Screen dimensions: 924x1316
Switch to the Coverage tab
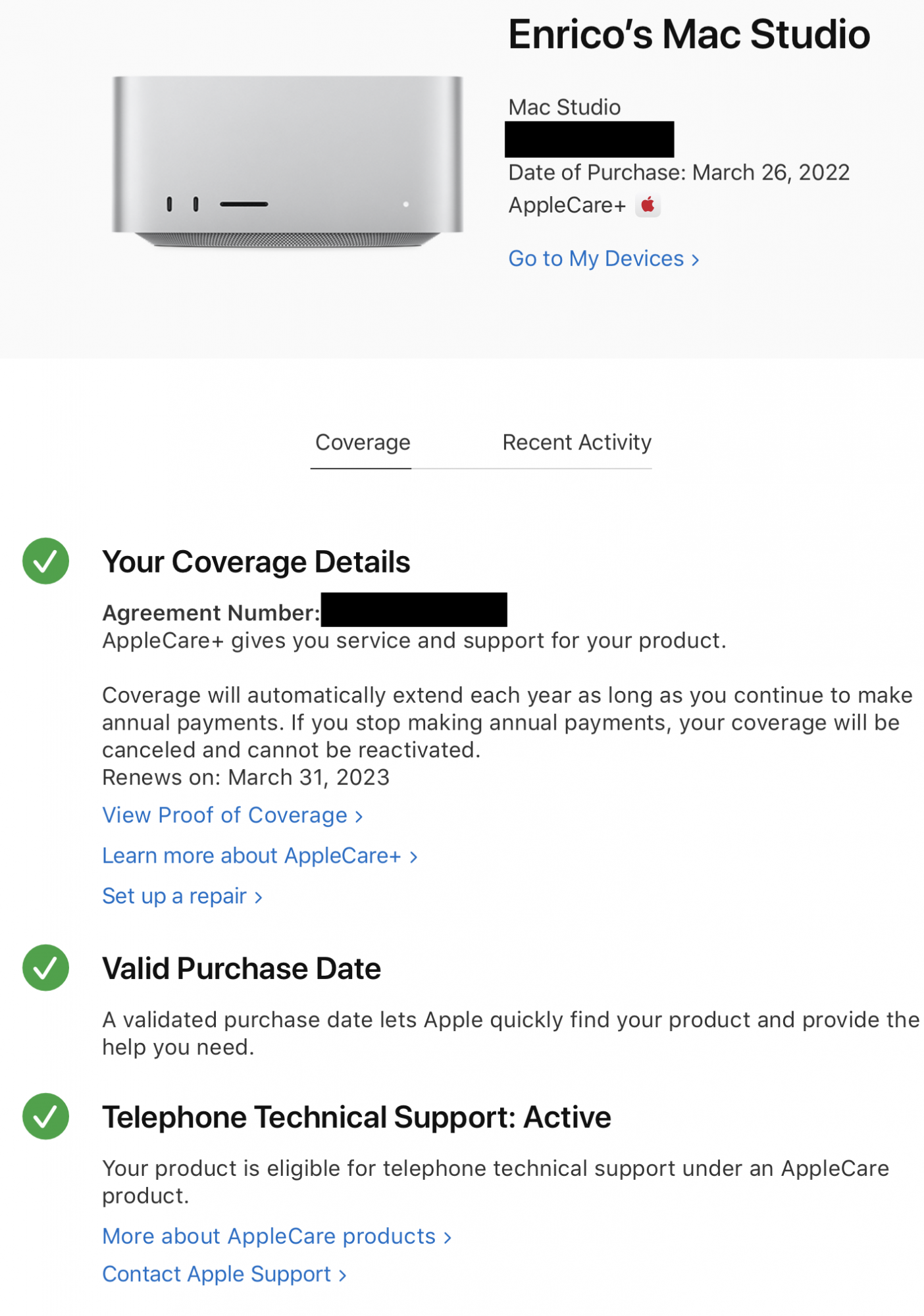pos(363,443)
